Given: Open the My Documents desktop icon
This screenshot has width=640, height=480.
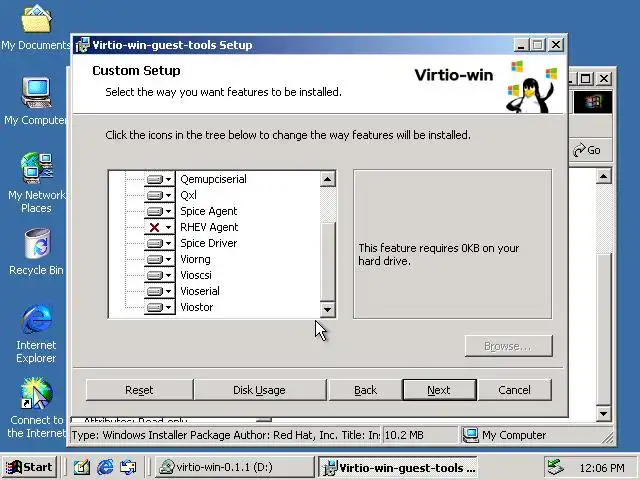Looking at the screenshot, I should (x=36, y=28).
